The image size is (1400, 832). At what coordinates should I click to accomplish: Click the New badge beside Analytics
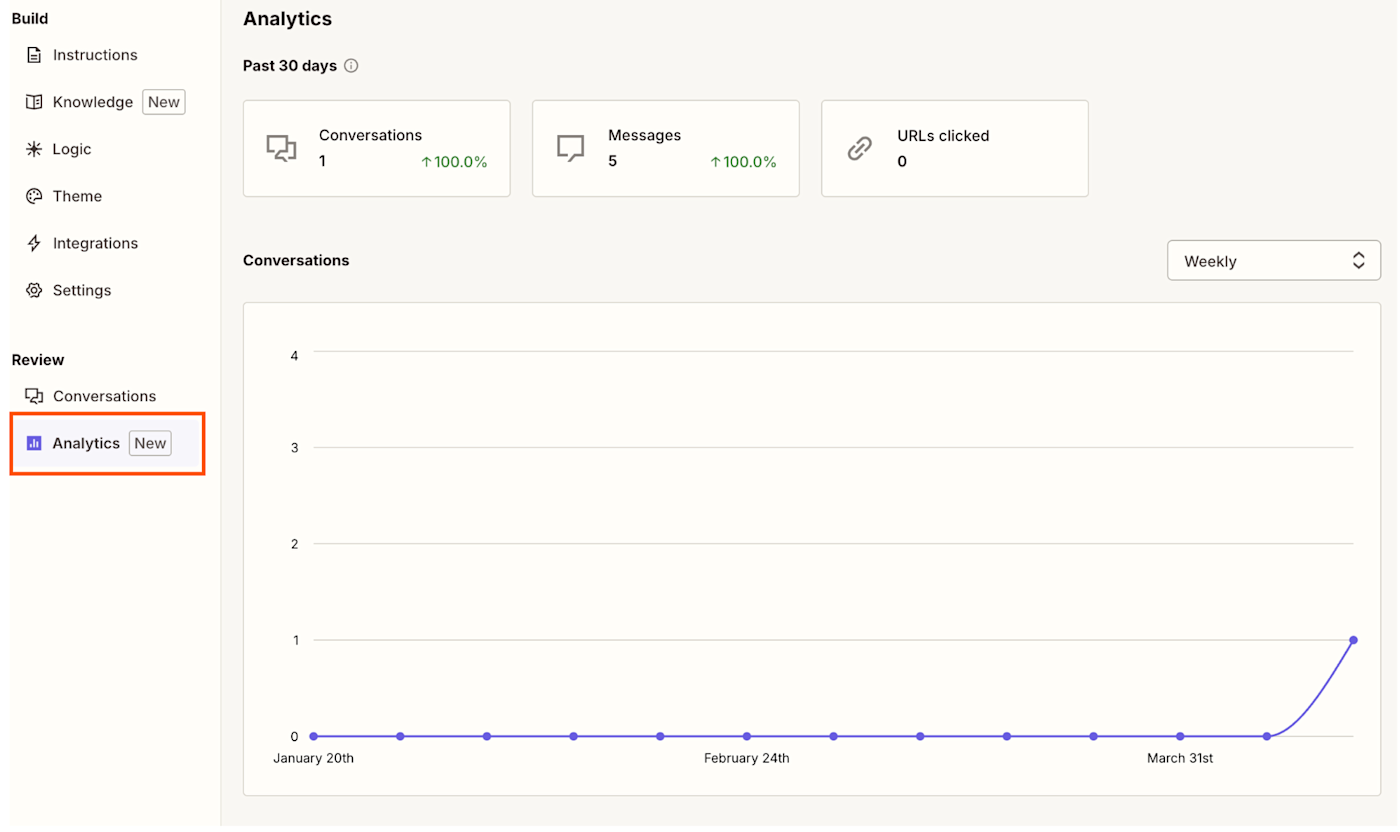click(150, 443)
